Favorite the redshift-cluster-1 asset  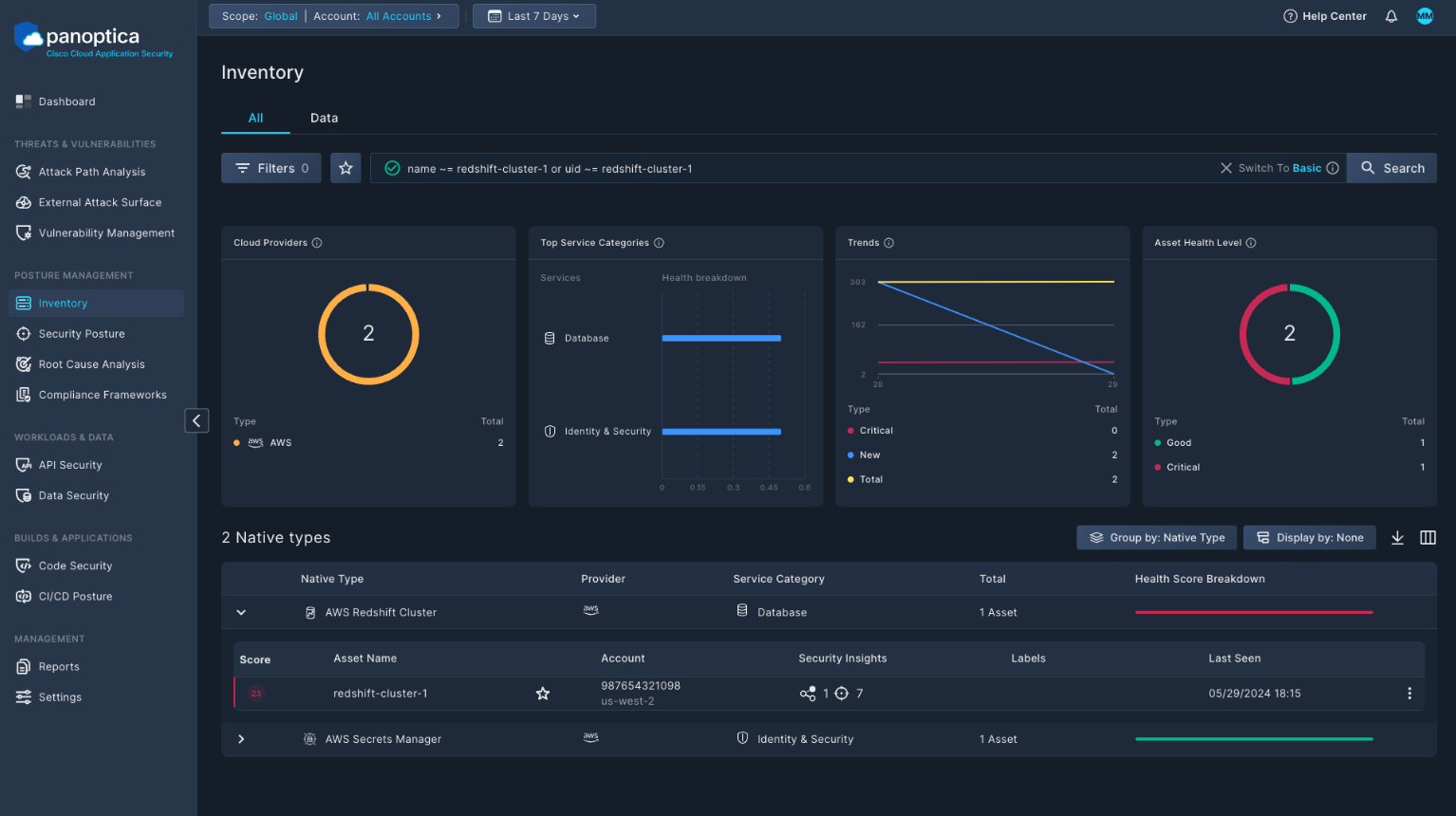pos(543,694)
